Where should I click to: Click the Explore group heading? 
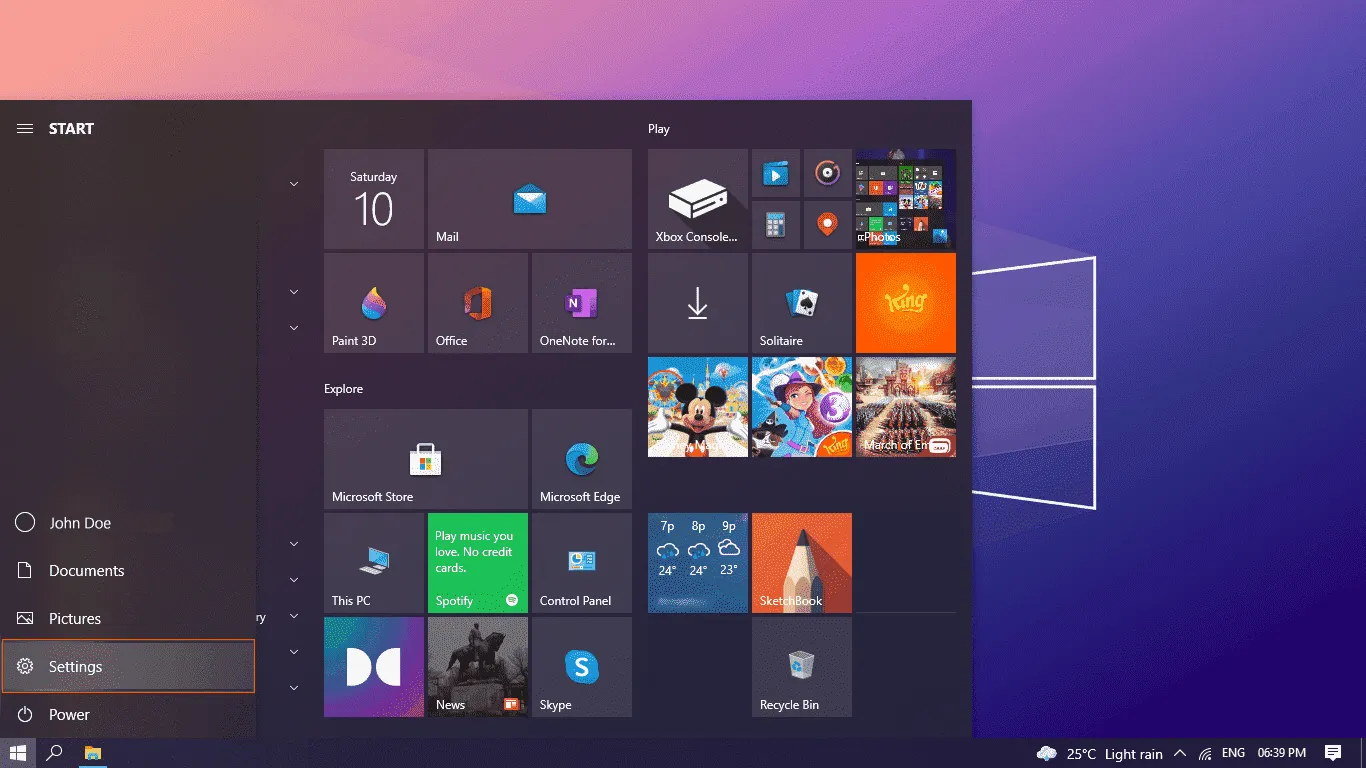pos(343,389)
